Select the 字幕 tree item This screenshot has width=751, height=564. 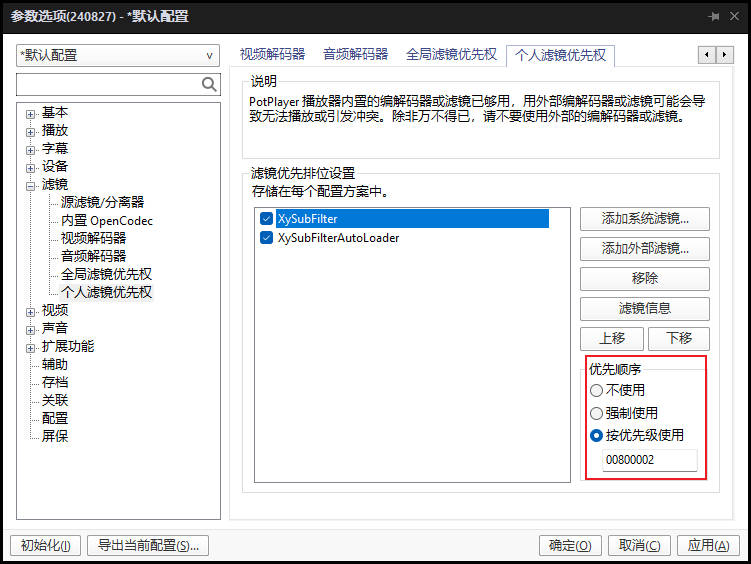click(55, 148)
